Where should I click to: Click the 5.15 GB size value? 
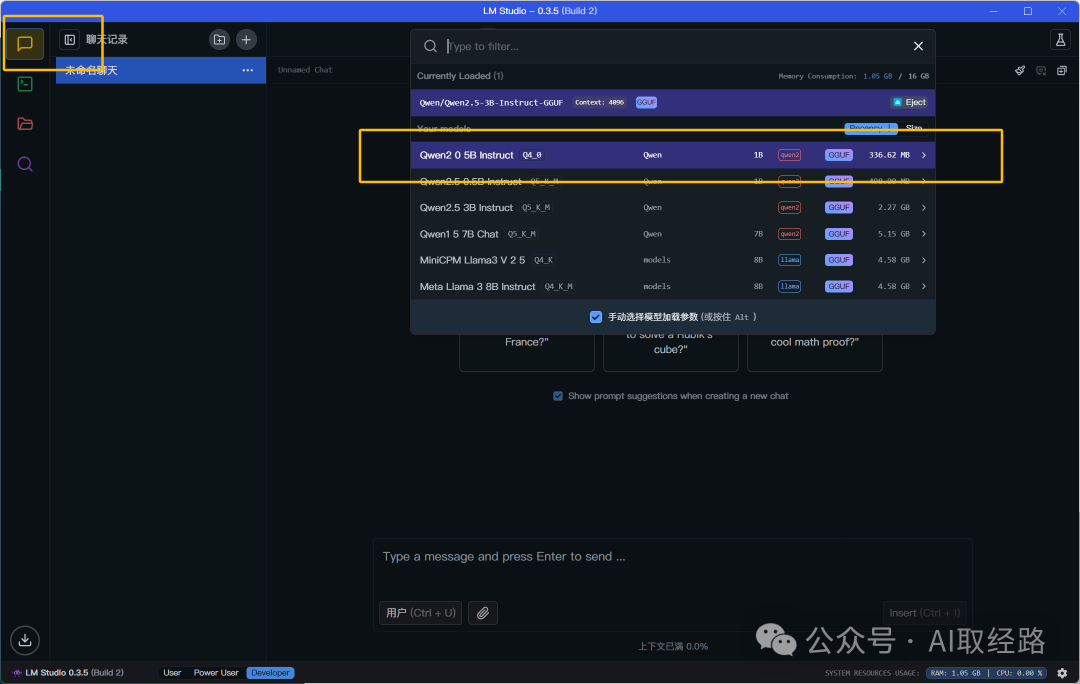893,234
